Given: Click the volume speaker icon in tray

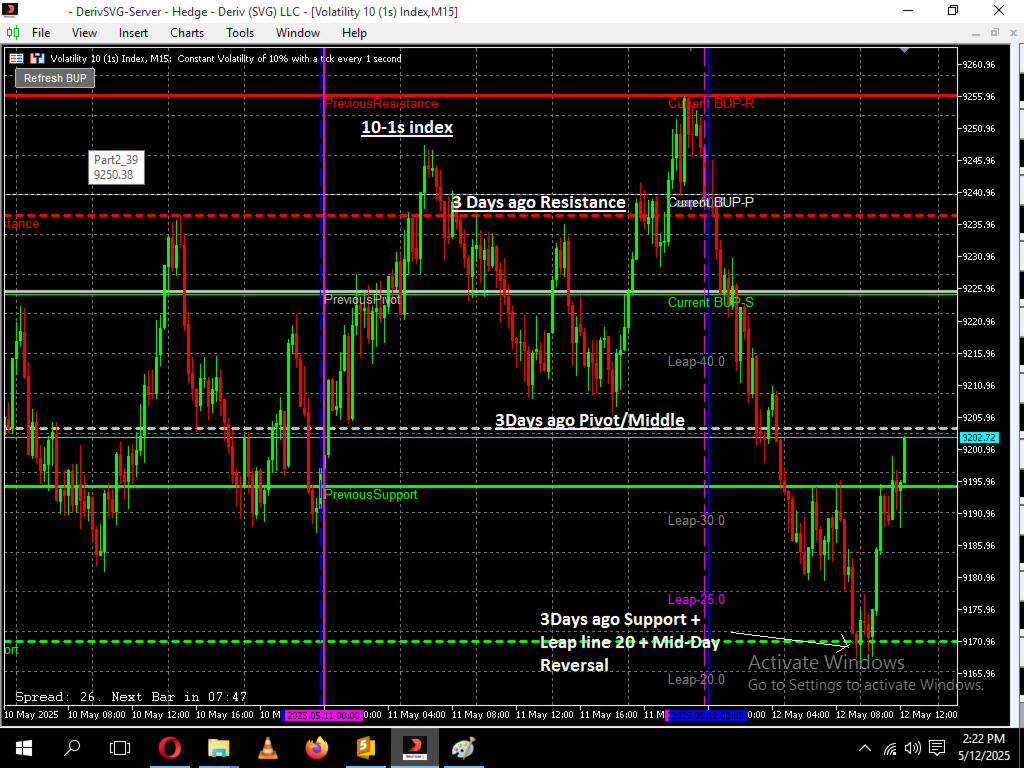Looking at the screenshot, I should [x=912, y=748].
